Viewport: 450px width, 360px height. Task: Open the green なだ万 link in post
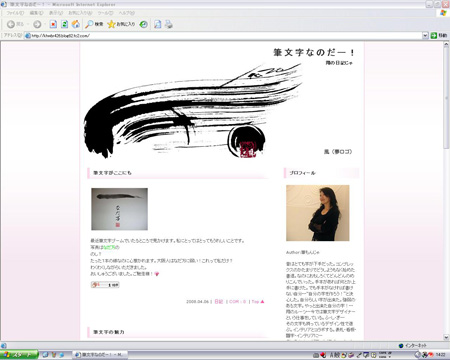pyautogui.click(x=109, y=247)
